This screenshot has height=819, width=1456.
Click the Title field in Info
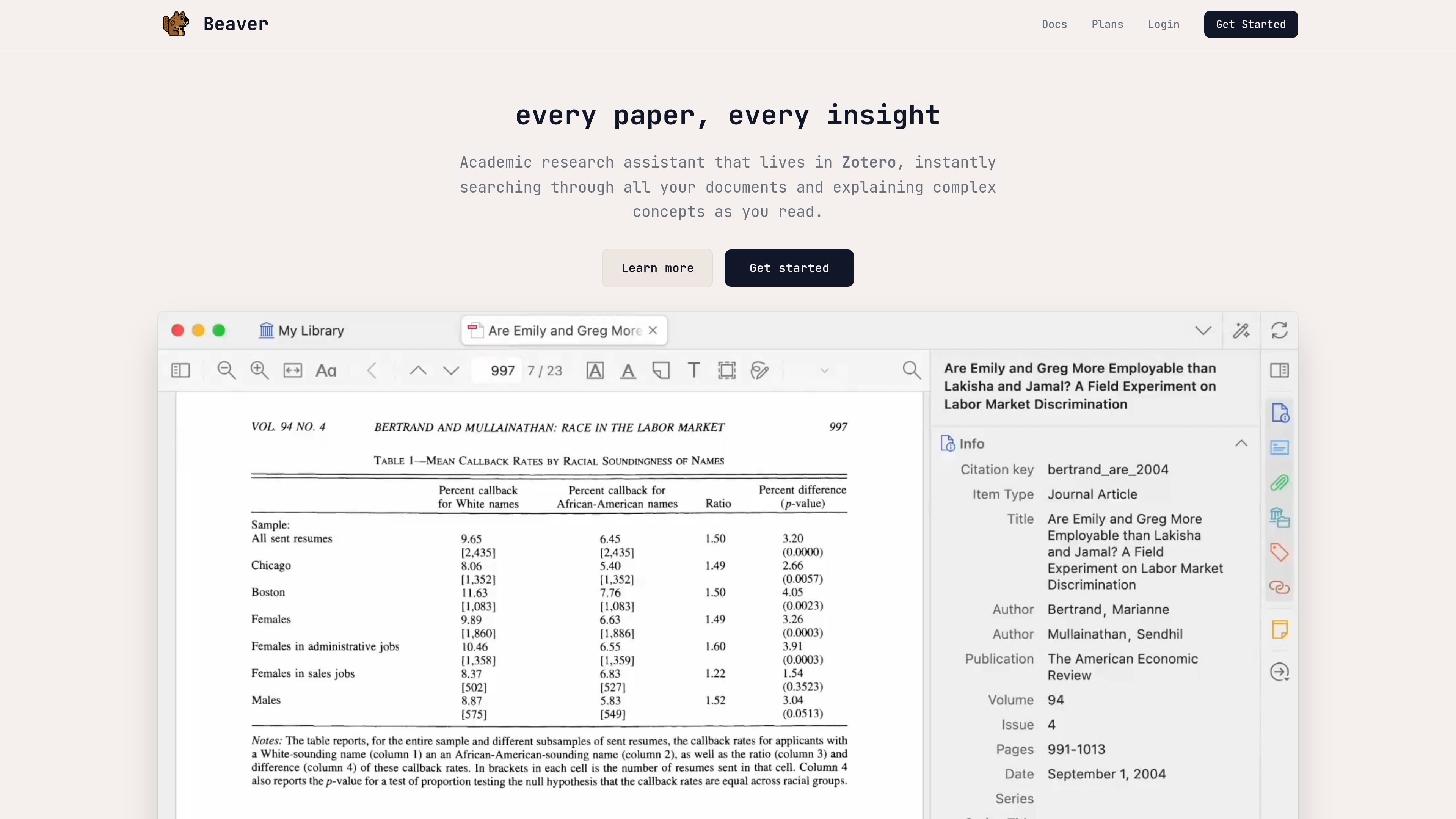tap(1135, 552)
